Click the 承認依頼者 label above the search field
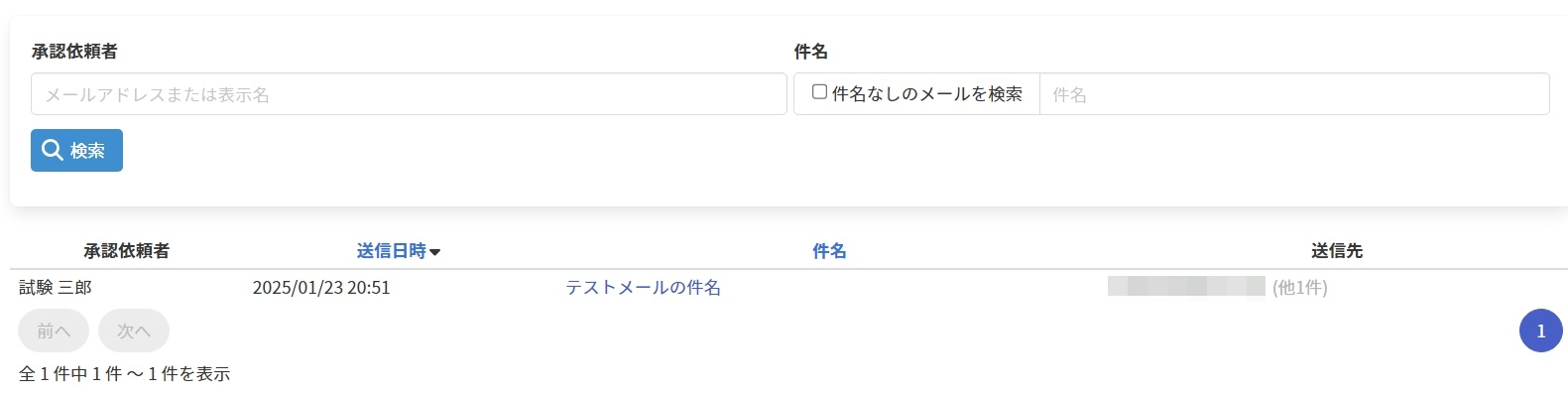The width and height of the screenshot is (1568, 397). (74, 52)
